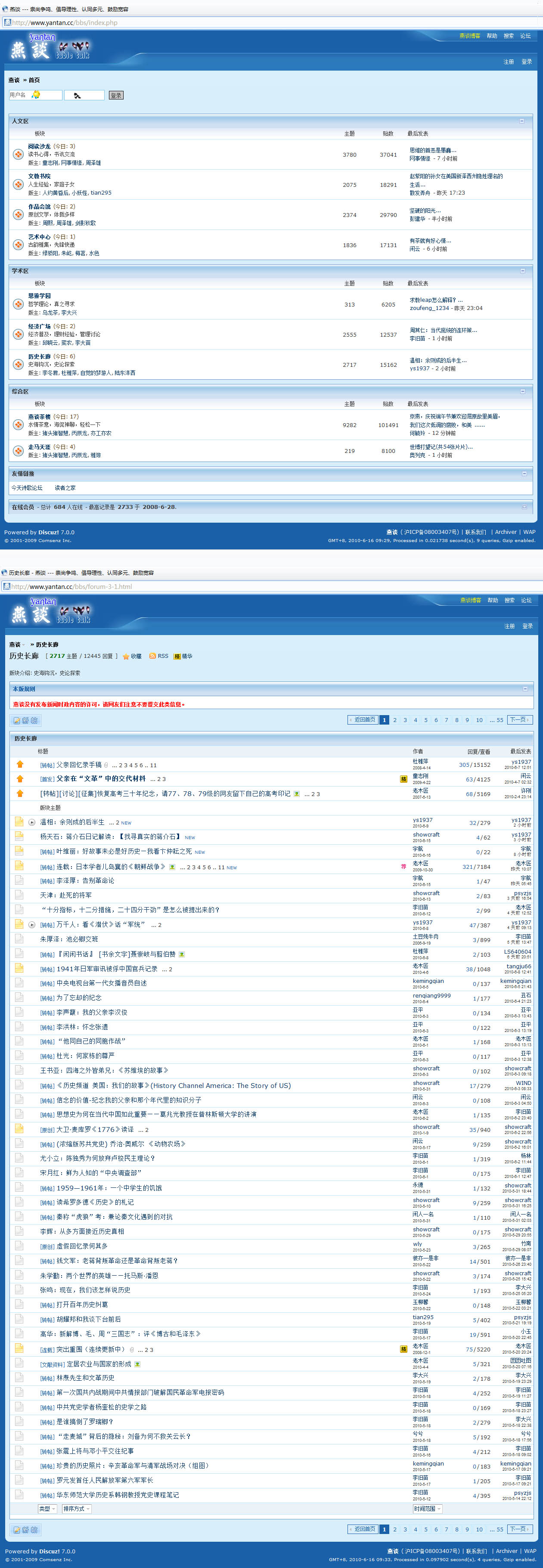Screen dimensions: 543x1568
Task: Submit the 登录 button beside password field
Action: pyautogui.click(x=116, y=95)
